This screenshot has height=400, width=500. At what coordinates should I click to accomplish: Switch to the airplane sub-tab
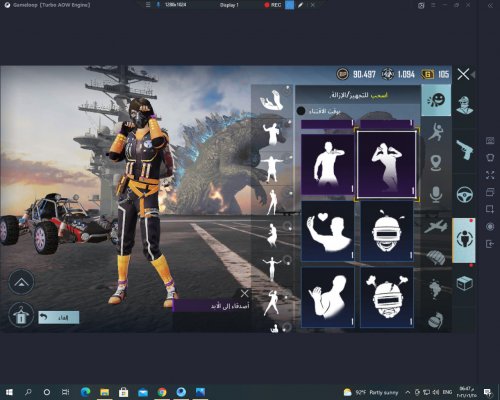[436, 226]
